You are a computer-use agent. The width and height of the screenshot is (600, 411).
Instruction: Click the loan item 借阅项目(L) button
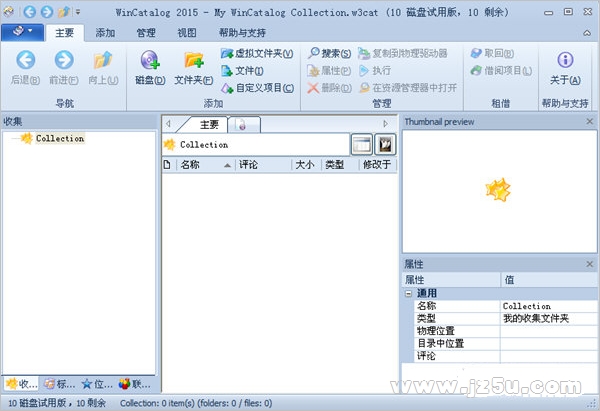(501, 71)
